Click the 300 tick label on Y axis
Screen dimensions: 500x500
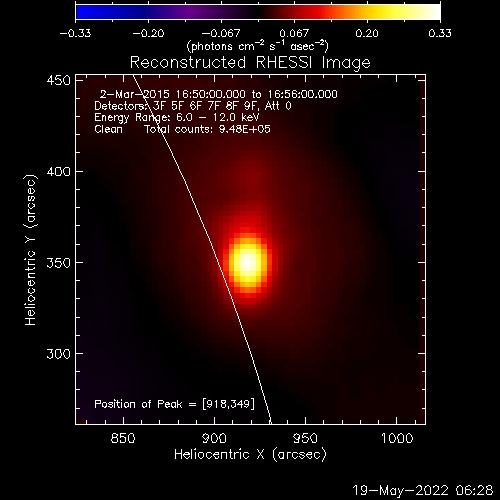59,354
